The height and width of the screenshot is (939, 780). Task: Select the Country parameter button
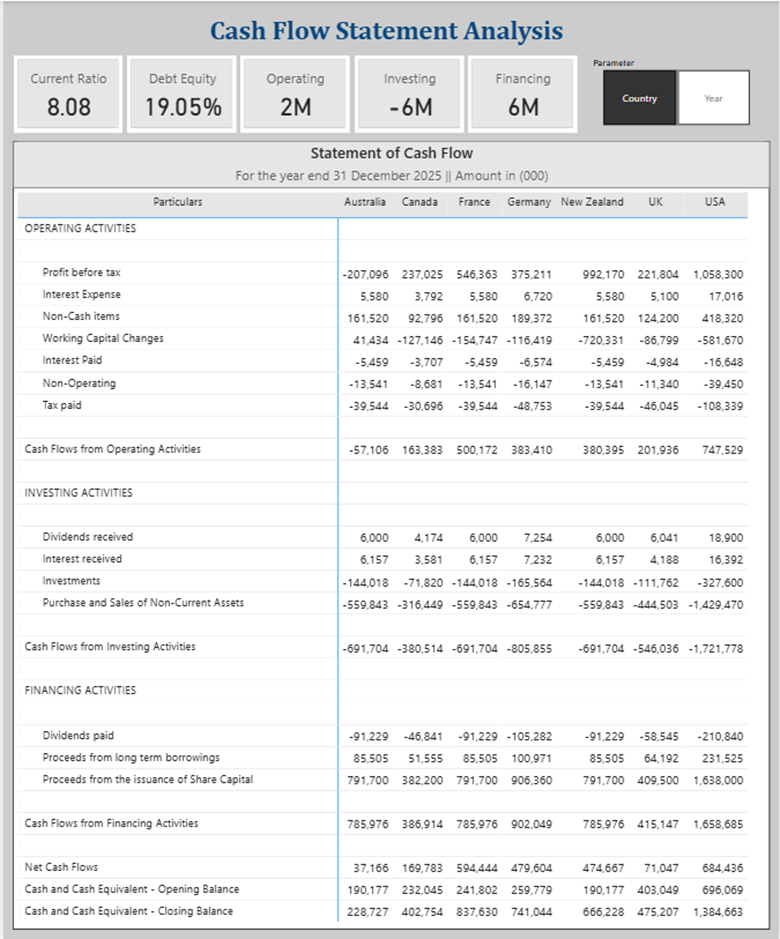pos(639,98)
